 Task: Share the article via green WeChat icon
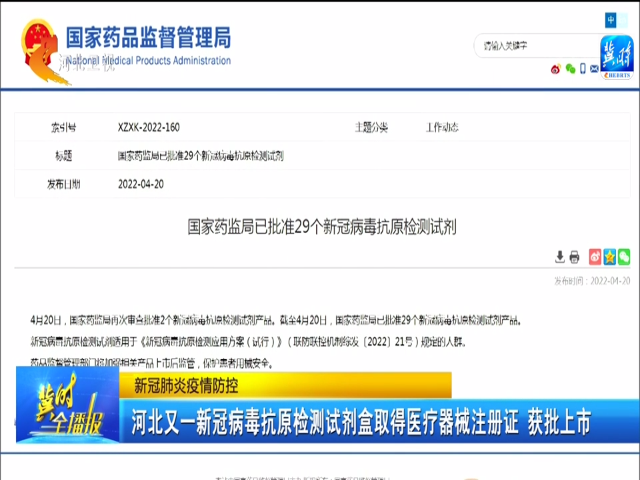[x=624, y=257]
